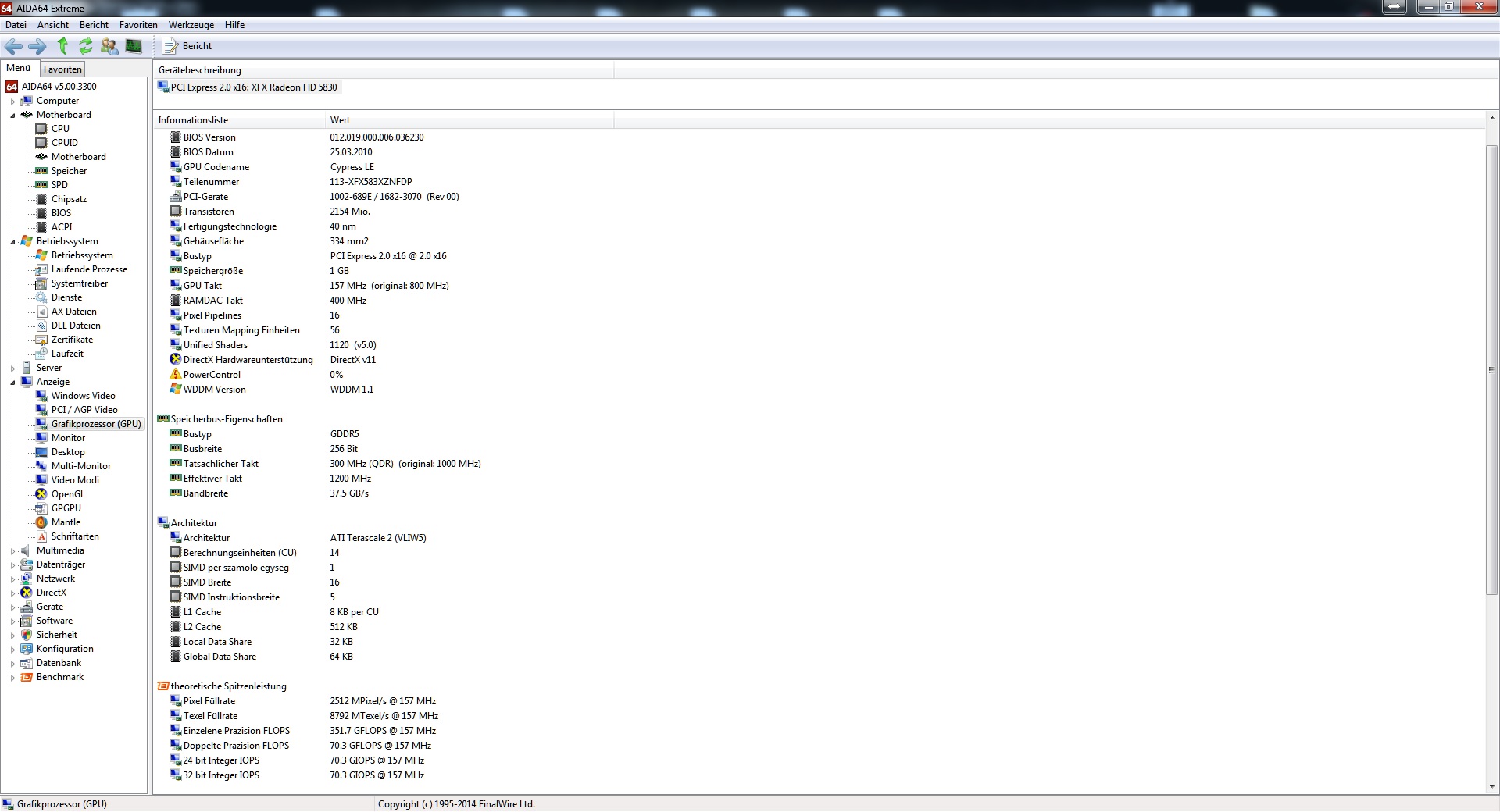Open the BIOS page in tree
1500x812 pixels.
61,213
